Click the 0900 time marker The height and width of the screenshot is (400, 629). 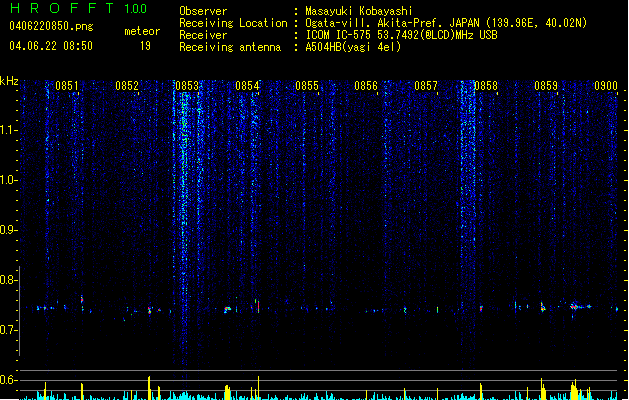[x=606, y=86]
